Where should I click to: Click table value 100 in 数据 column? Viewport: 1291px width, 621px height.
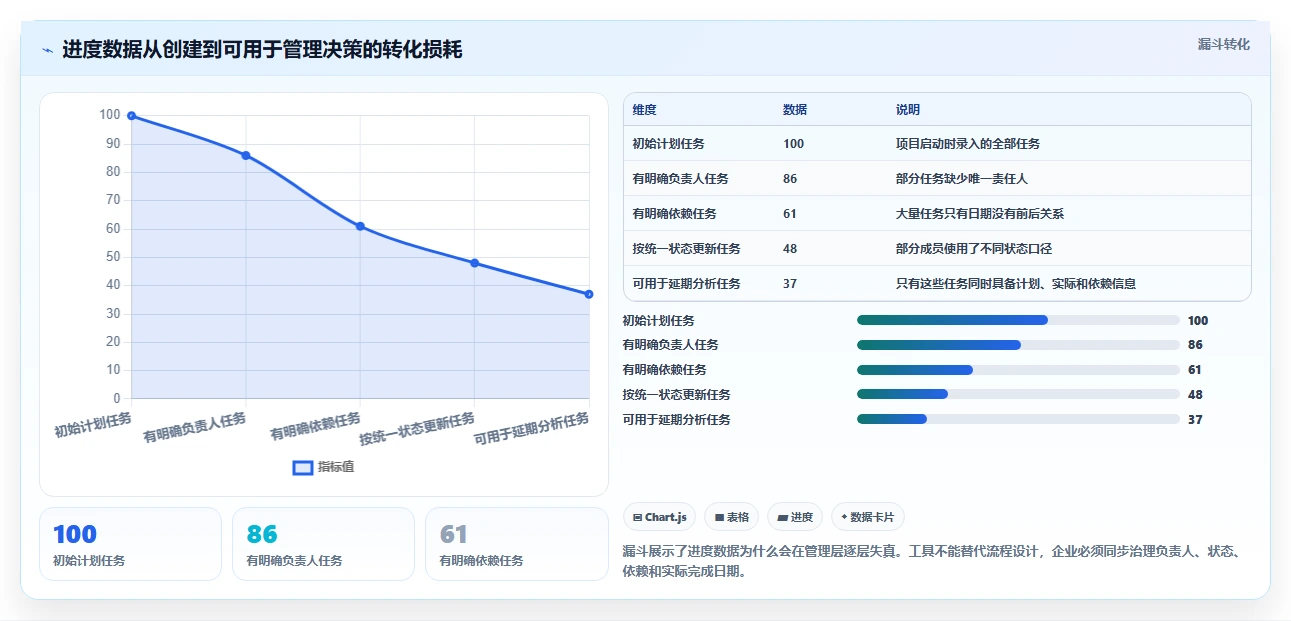pos(793,144)
